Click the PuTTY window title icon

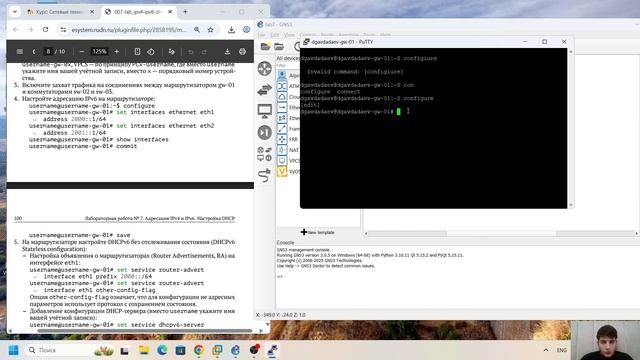[306, 42]
